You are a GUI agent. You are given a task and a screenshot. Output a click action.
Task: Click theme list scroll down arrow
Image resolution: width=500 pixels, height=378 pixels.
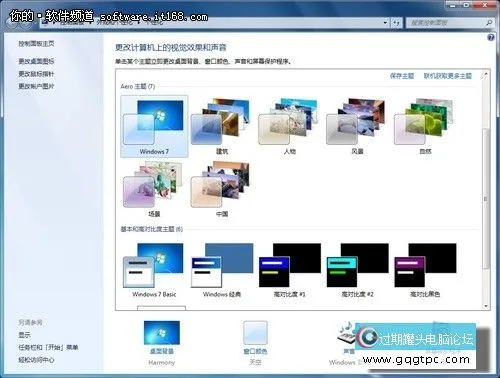click(486, 306)
